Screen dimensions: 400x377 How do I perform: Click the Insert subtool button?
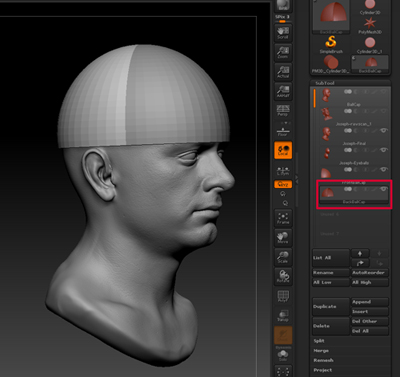click(370, 312)
